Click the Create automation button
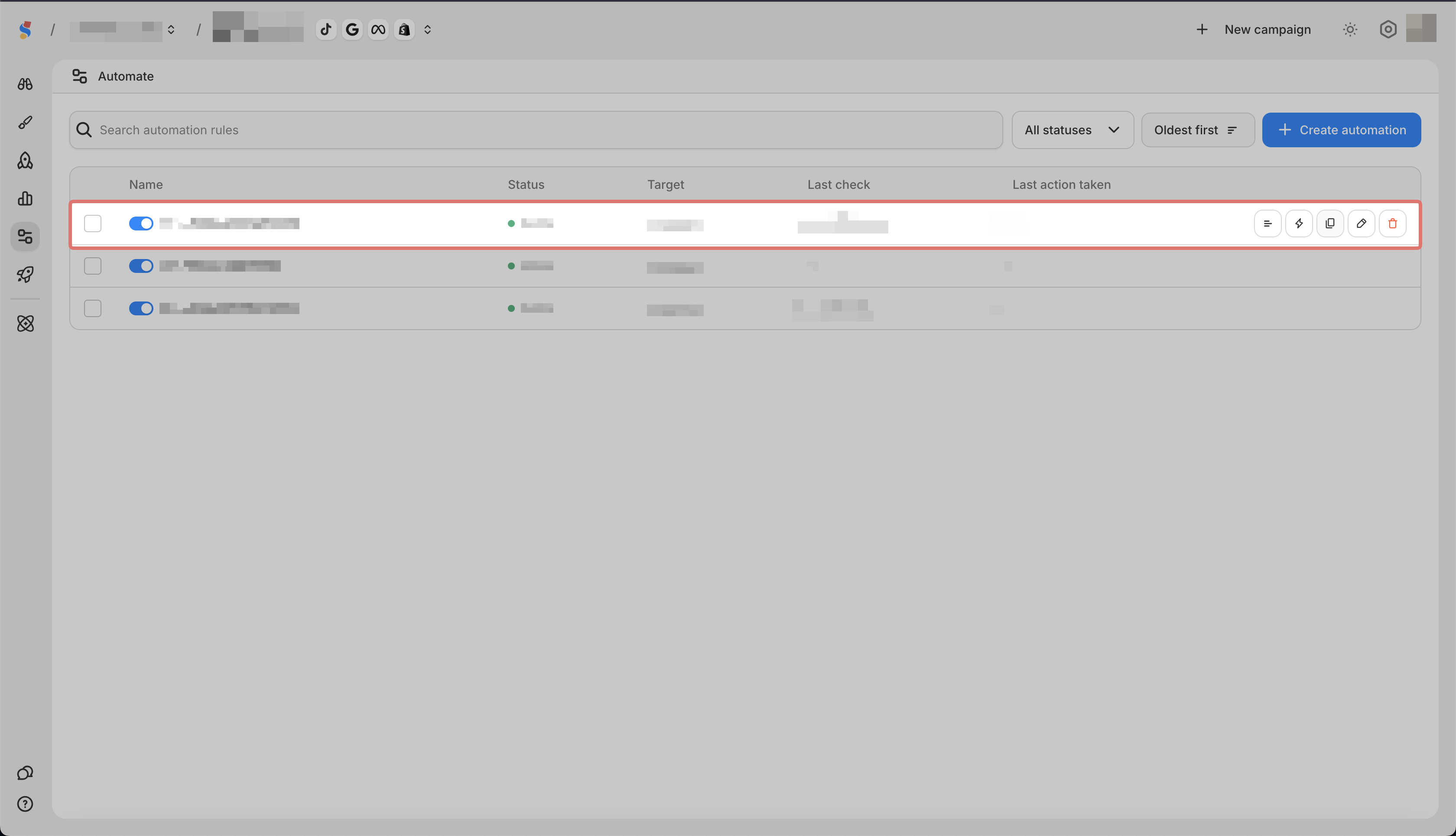 [1341, 130]
